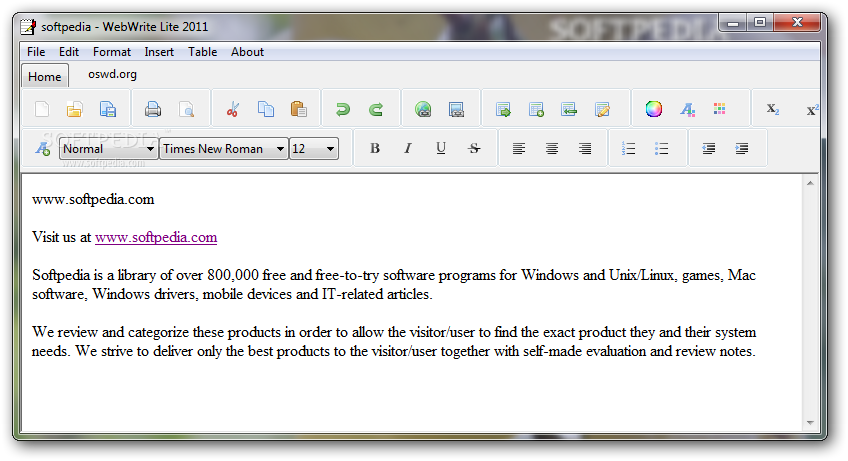Screen dimensions: 848x461
Task: Cut selection with the scissors icon
Action: click(x=233, y=109)
